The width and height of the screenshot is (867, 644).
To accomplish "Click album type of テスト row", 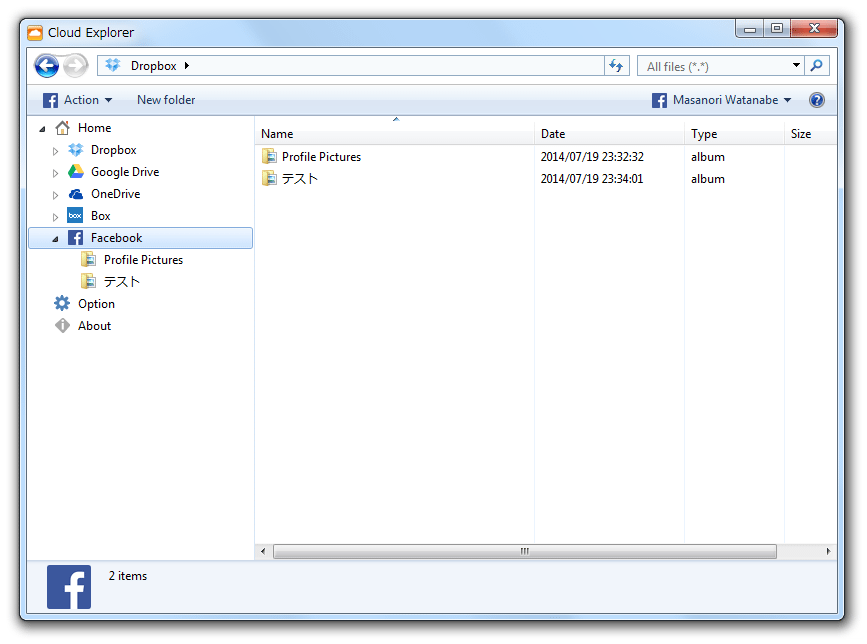I will (x=708, y=179).
